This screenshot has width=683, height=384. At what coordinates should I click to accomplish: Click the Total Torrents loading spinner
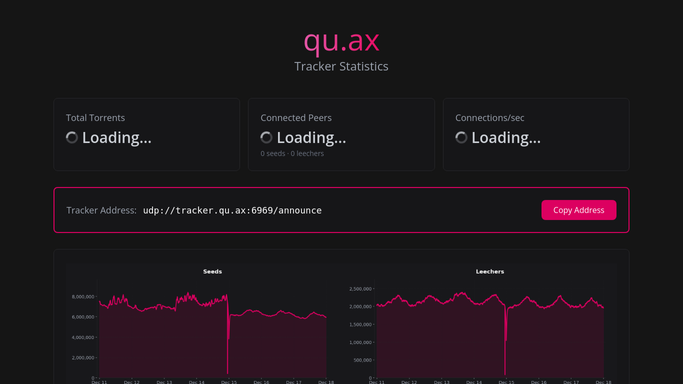(72, 138)
